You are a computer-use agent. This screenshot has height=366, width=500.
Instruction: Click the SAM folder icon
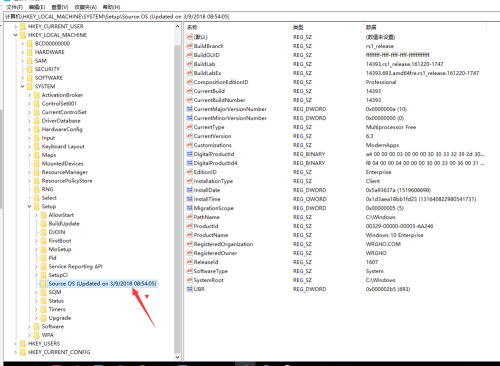tap(30, 61)
